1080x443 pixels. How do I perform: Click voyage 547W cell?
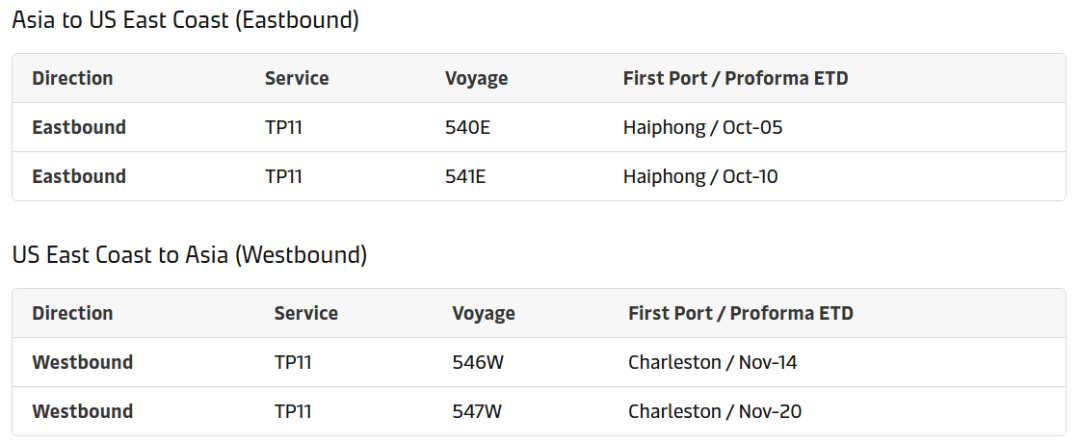coord(478,411)
